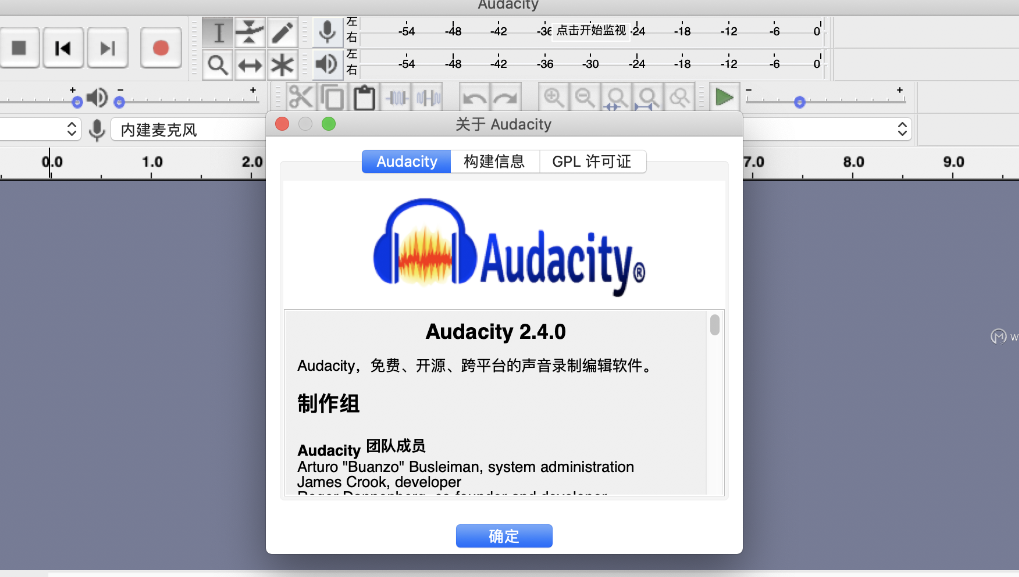Open the audio host dropdown arrows
Screen dimensions: 1019x577
[x=71, y=129]
